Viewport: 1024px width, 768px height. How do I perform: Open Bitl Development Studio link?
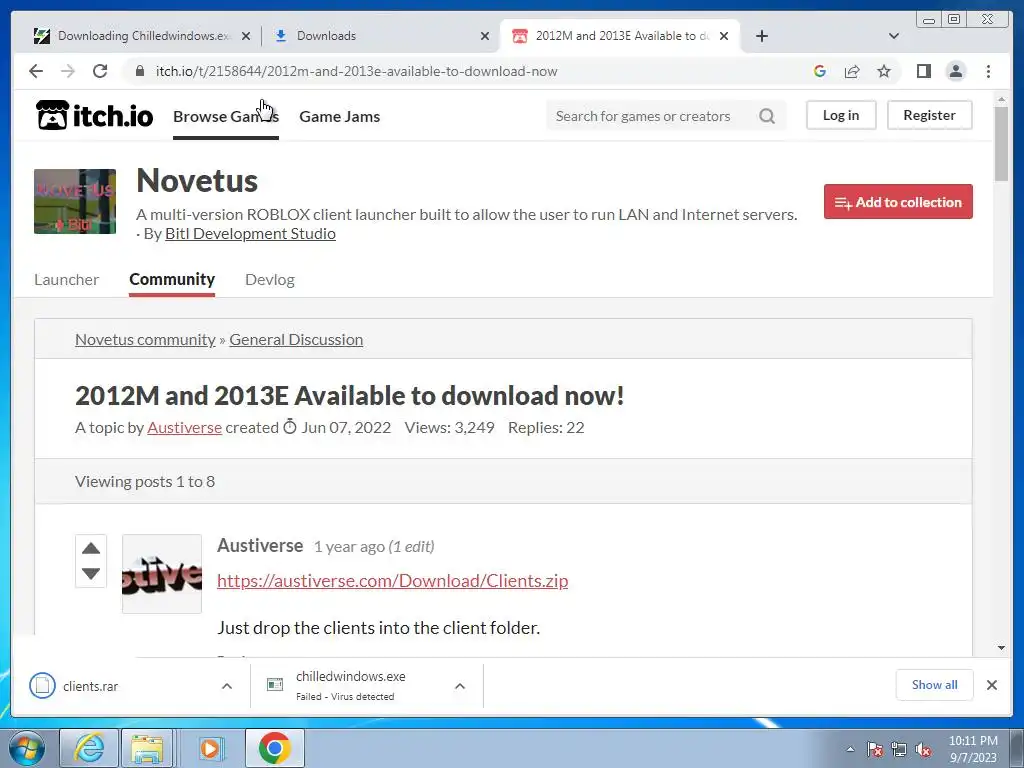[250, 234]
